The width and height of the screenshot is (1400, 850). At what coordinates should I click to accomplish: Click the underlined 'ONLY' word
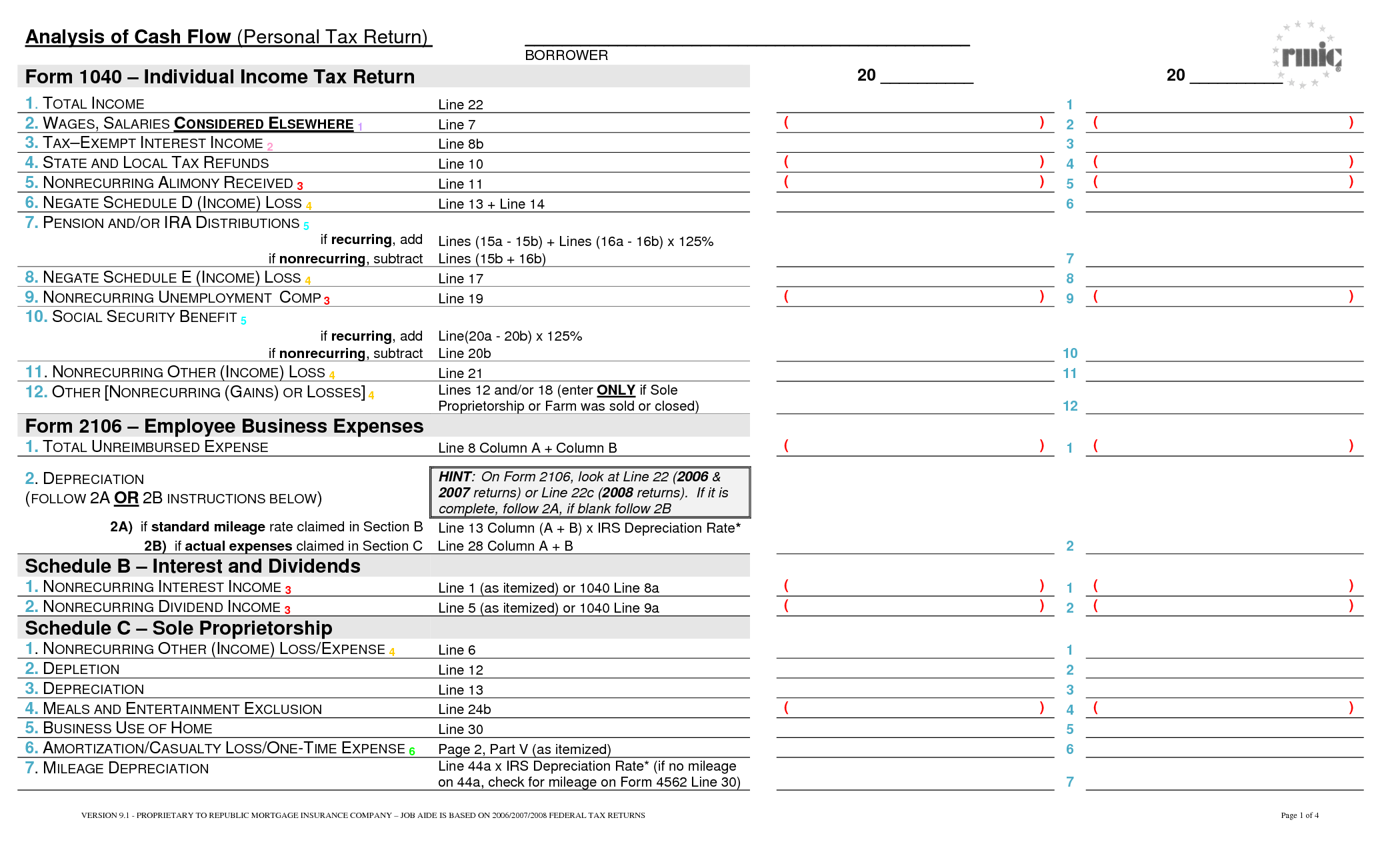(x=616, y=390)
